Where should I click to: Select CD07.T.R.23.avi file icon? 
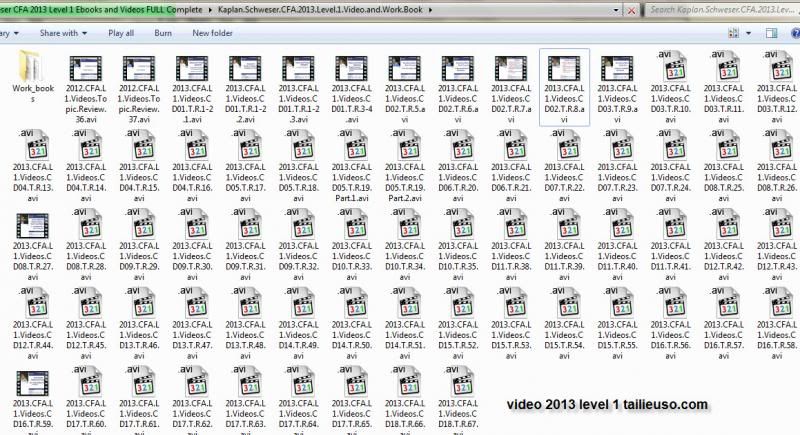618,145
